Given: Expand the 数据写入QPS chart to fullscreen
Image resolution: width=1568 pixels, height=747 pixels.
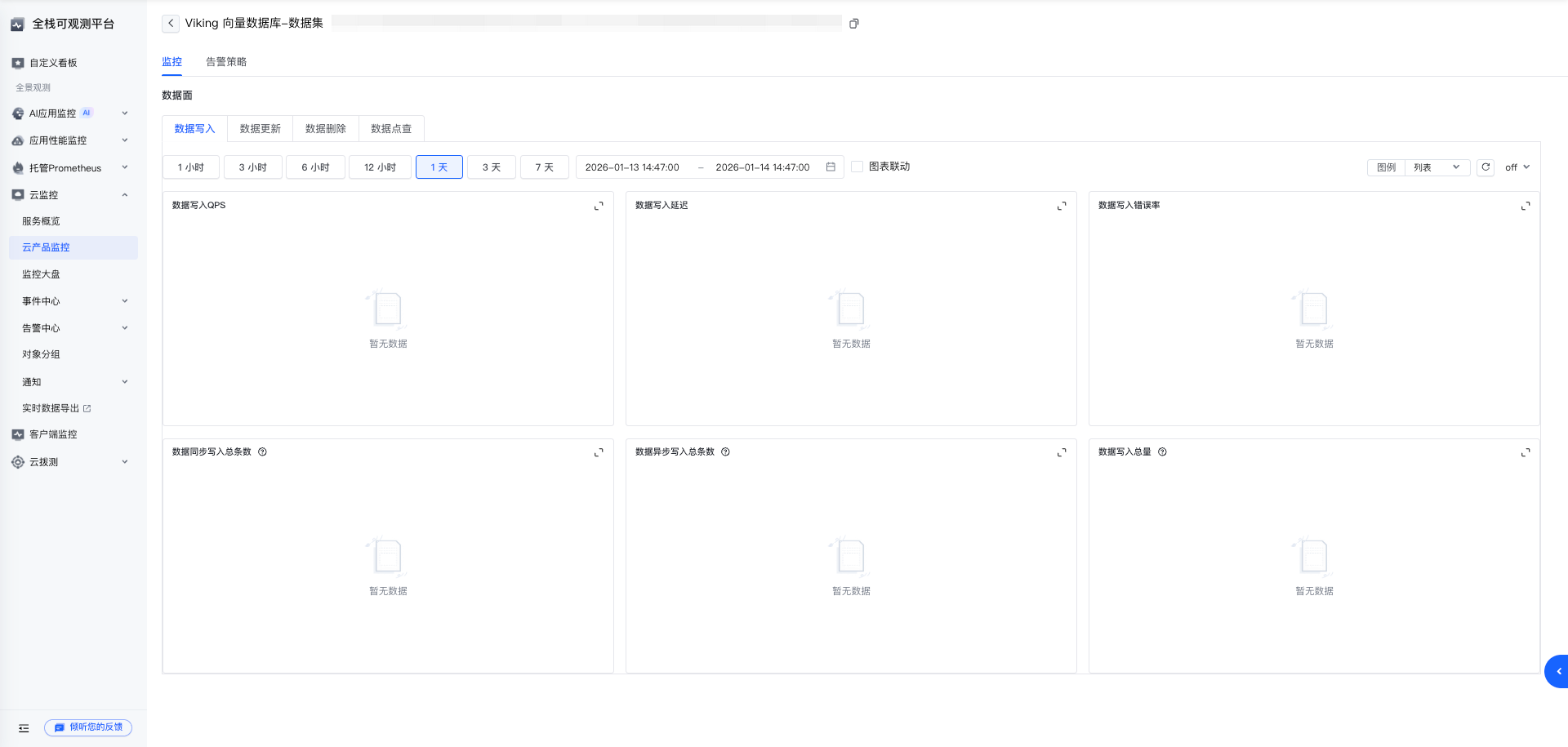Looking at the screenshot, I should (599, 206).
